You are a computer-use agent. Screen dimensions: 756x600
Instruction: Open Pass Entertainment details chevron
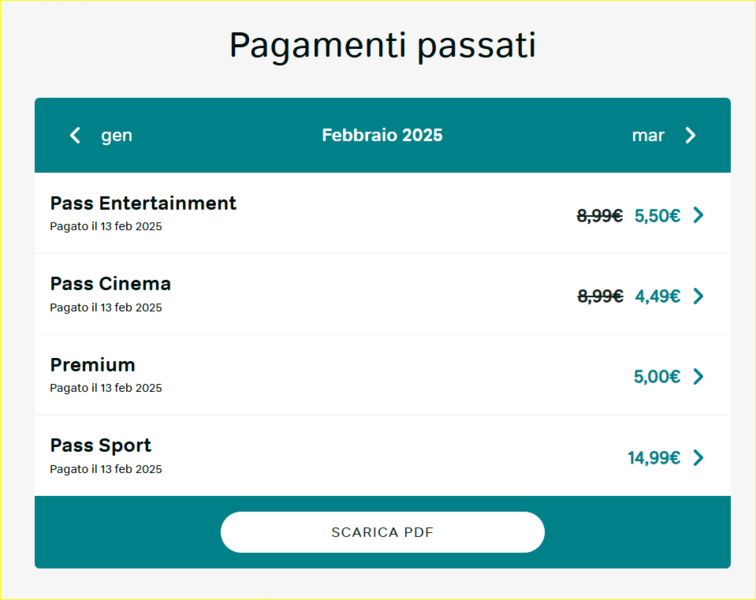[698, 215]
